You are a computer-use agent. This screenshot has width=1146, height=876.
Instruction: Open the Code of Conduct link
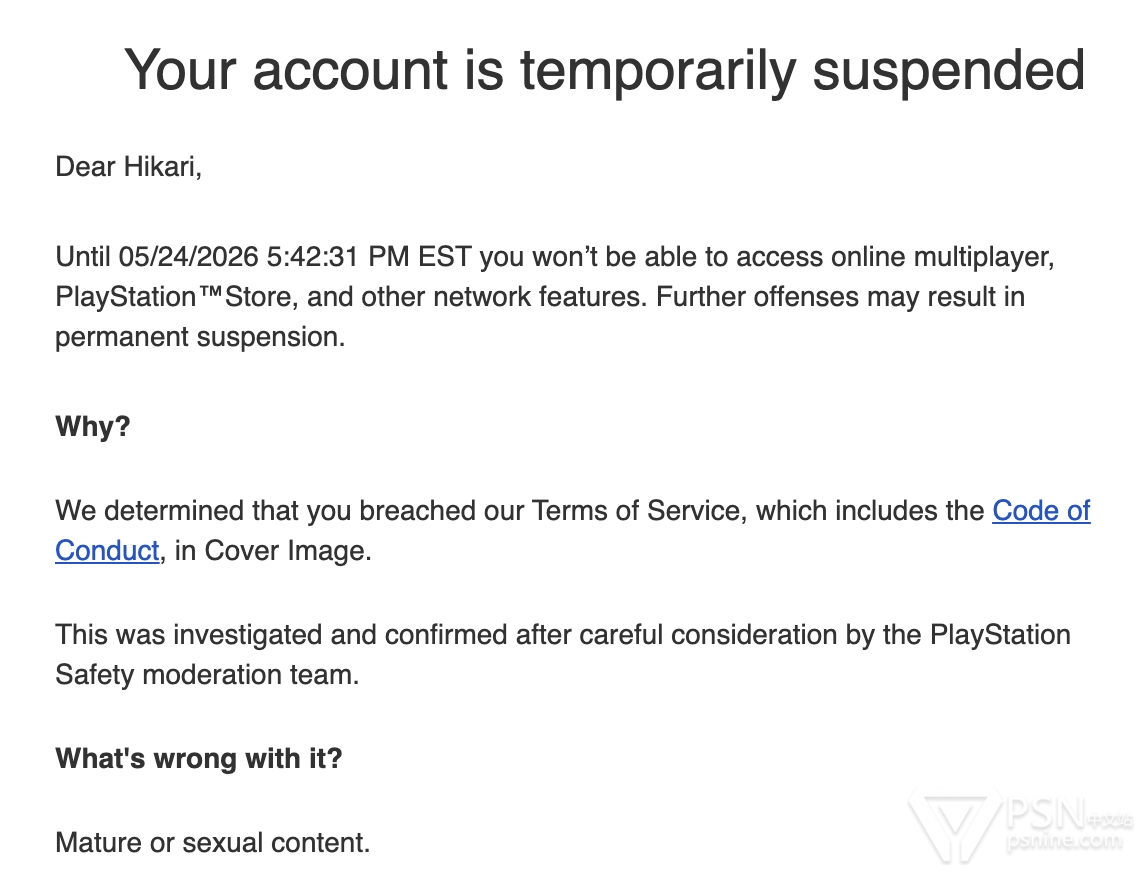pos(1041,511)
